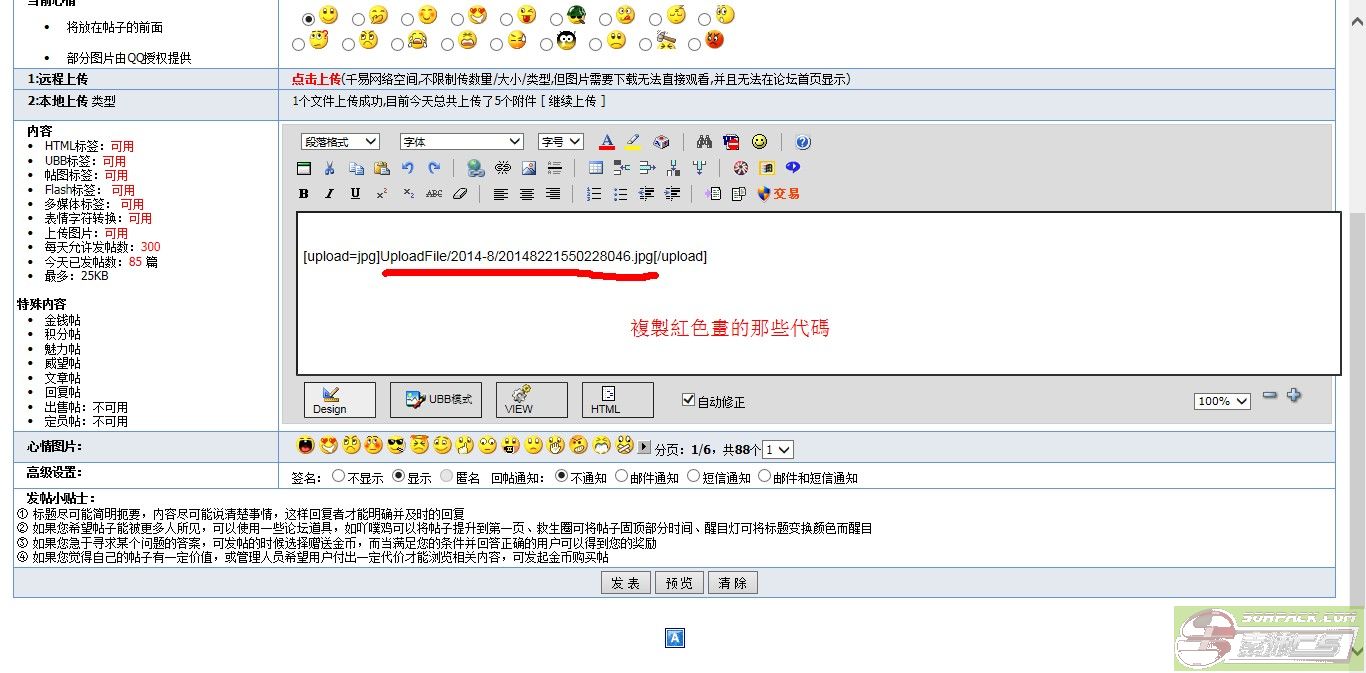The height and width of the screenshot is (673, 1366).
Task: Click the scissors Cut icon
Action: [330, 168]
